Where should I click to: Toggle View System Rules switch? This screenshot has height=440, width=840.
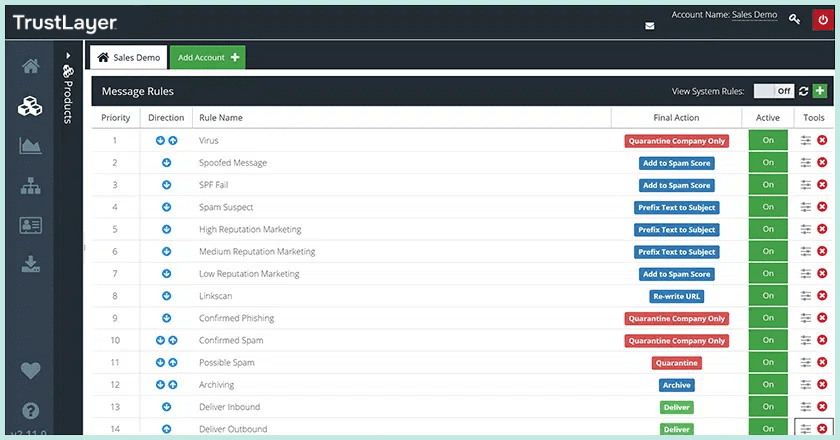pos(773,91)
